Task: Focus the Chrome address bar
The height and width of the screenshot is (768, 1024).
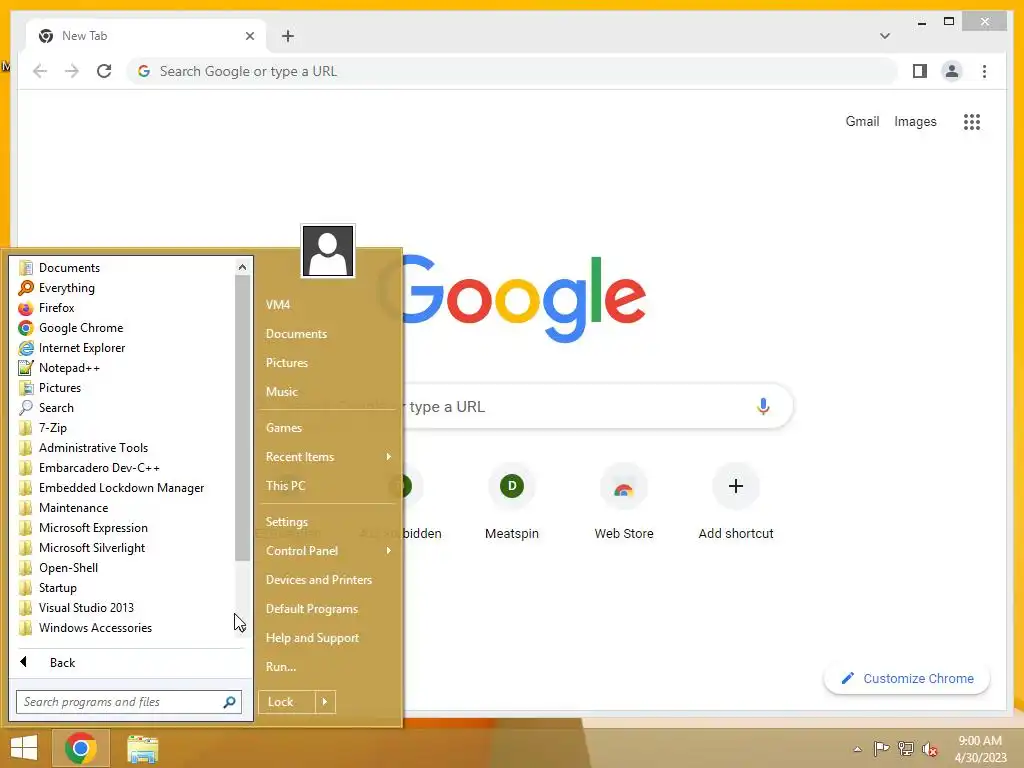Action: (x=512, y=71)
